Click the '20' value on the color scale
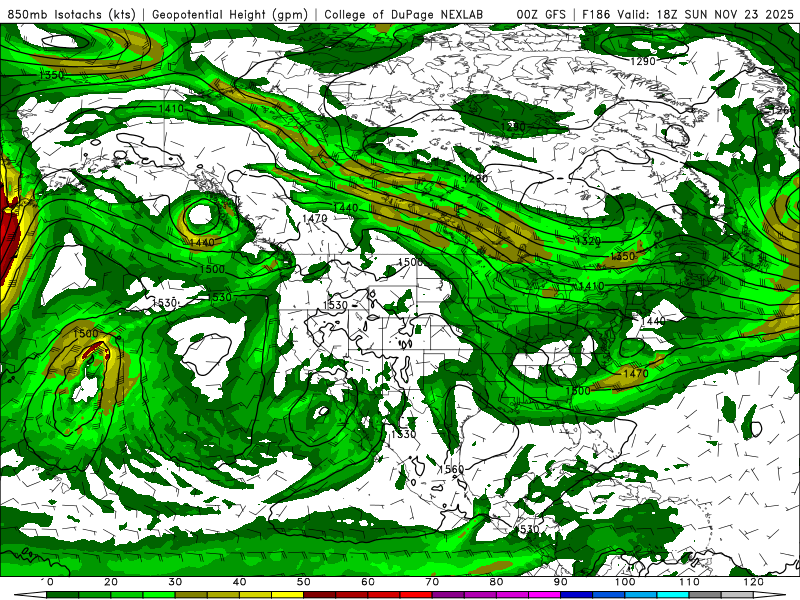 tap(111, 582)
